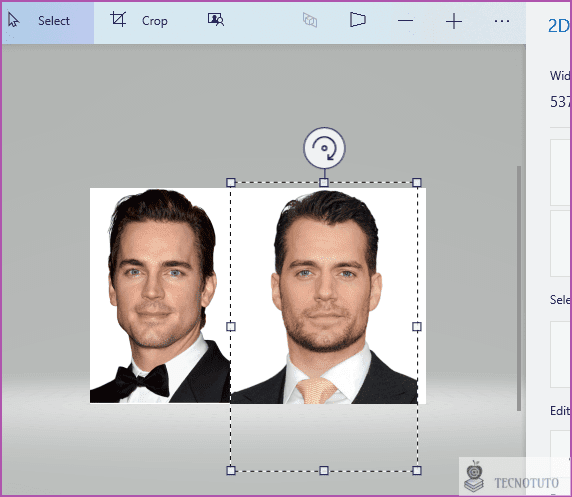572x497 pixels.
Task: Click the Width value field showing 537
Action: (x=561, y=102)
